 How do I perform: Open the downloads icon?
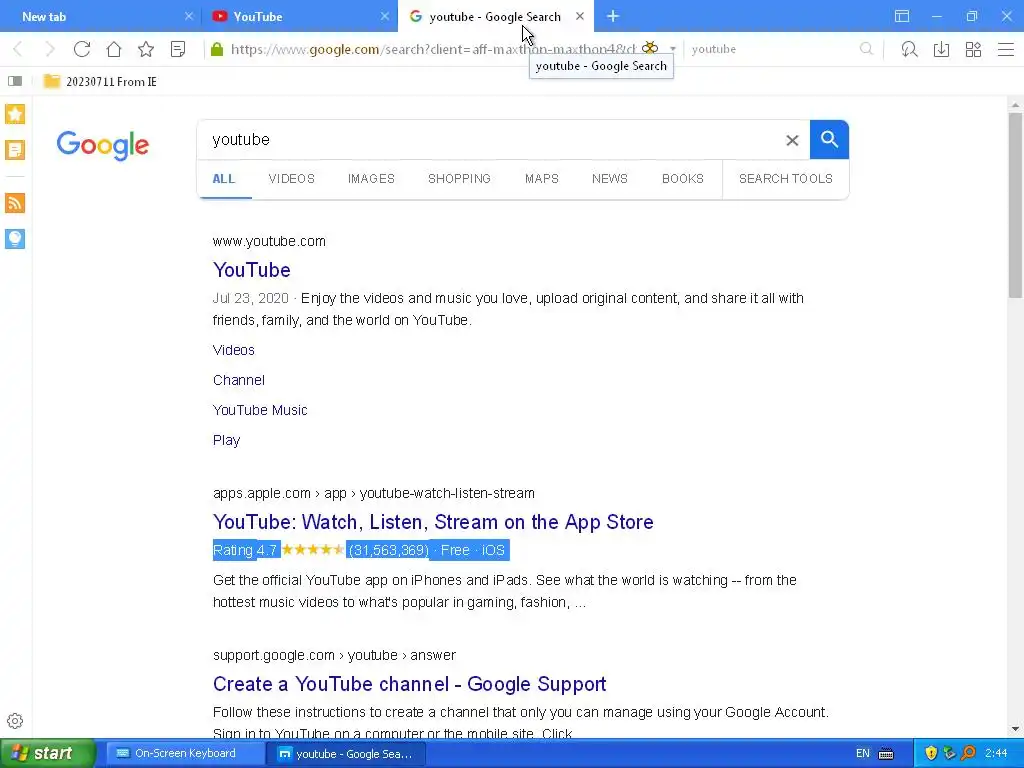pos(941,49)
